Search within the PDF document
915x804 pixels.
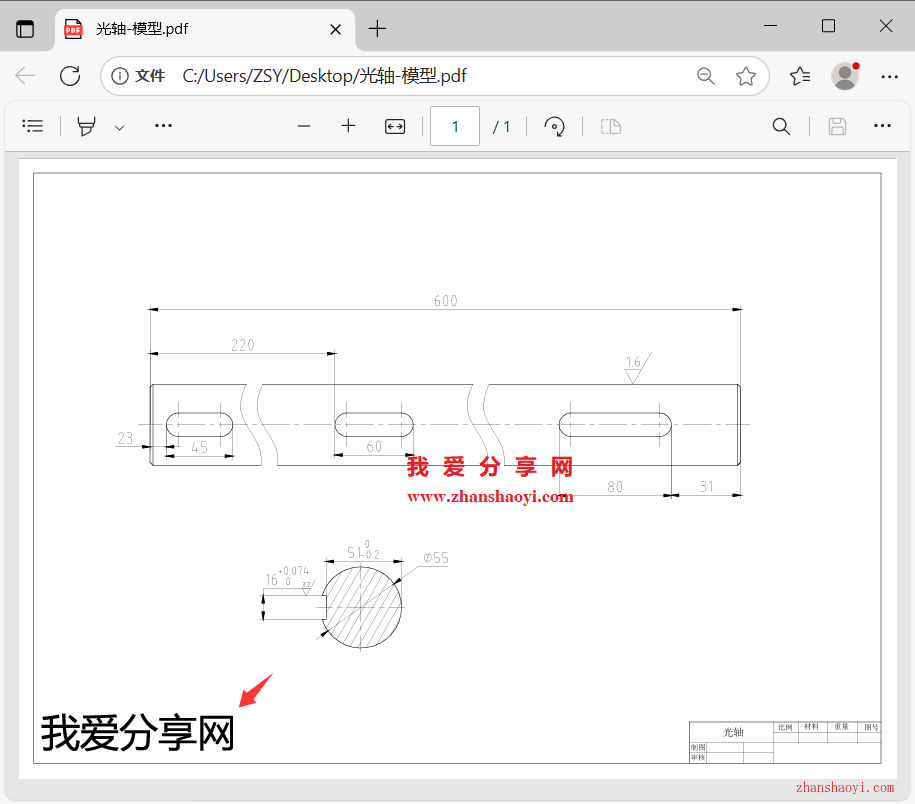coord(781,126)
